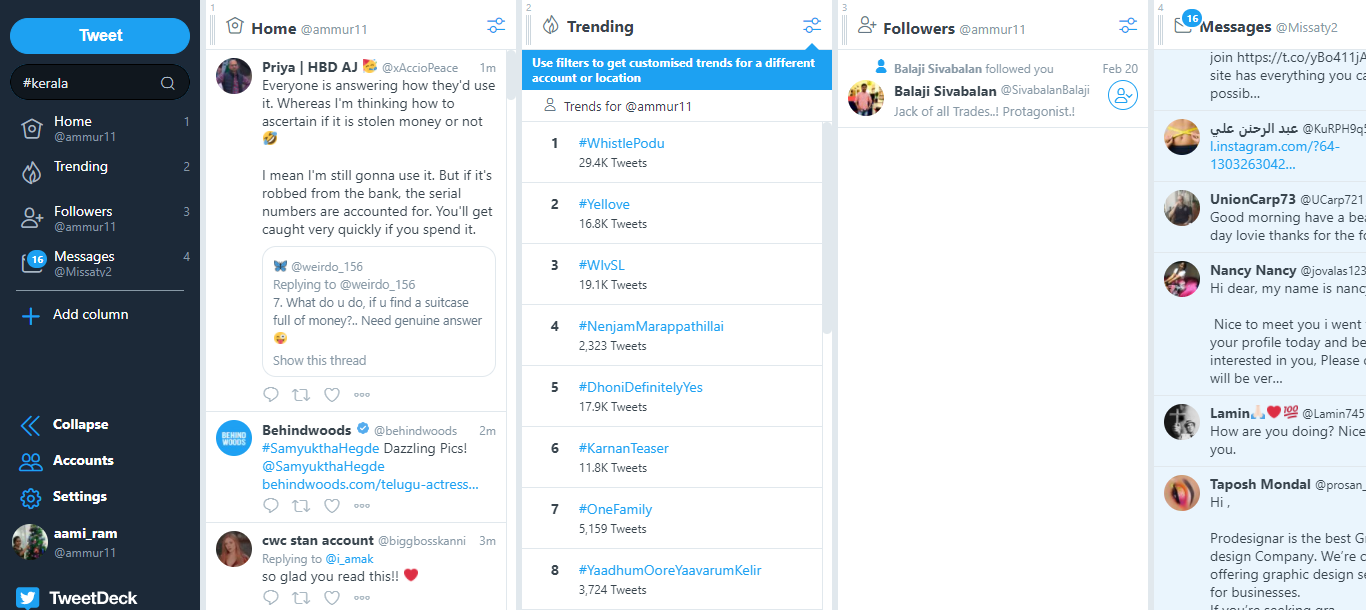Click the Tweet button
This screenshot has height=610, width=1366.
tap(100, 36)
